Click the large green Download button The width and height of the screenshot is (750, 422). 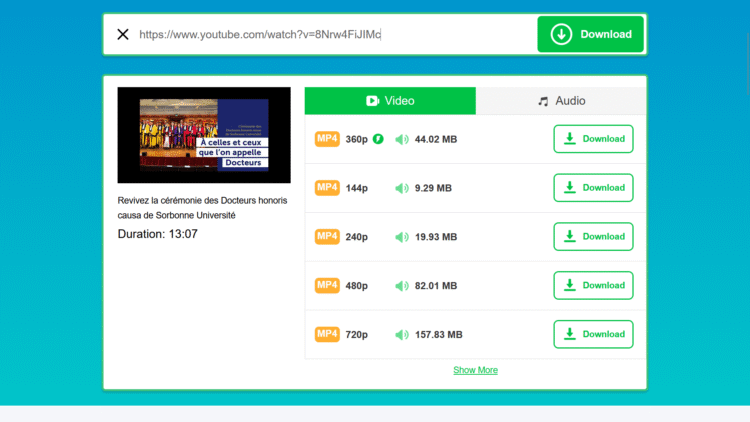point(590,34)
